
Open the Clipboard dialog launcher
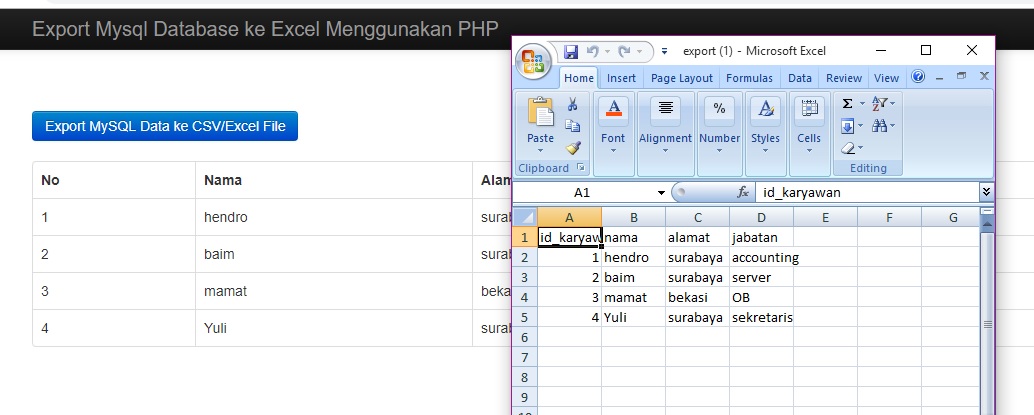pyautogui.click(x=580, y=168)
